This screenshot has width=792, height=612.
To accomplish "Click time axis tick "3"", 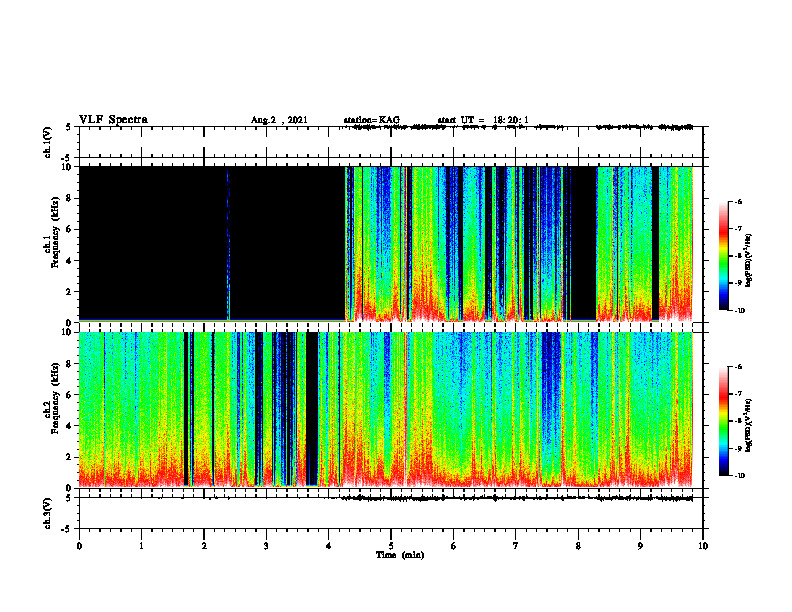I will pos(266,546).
